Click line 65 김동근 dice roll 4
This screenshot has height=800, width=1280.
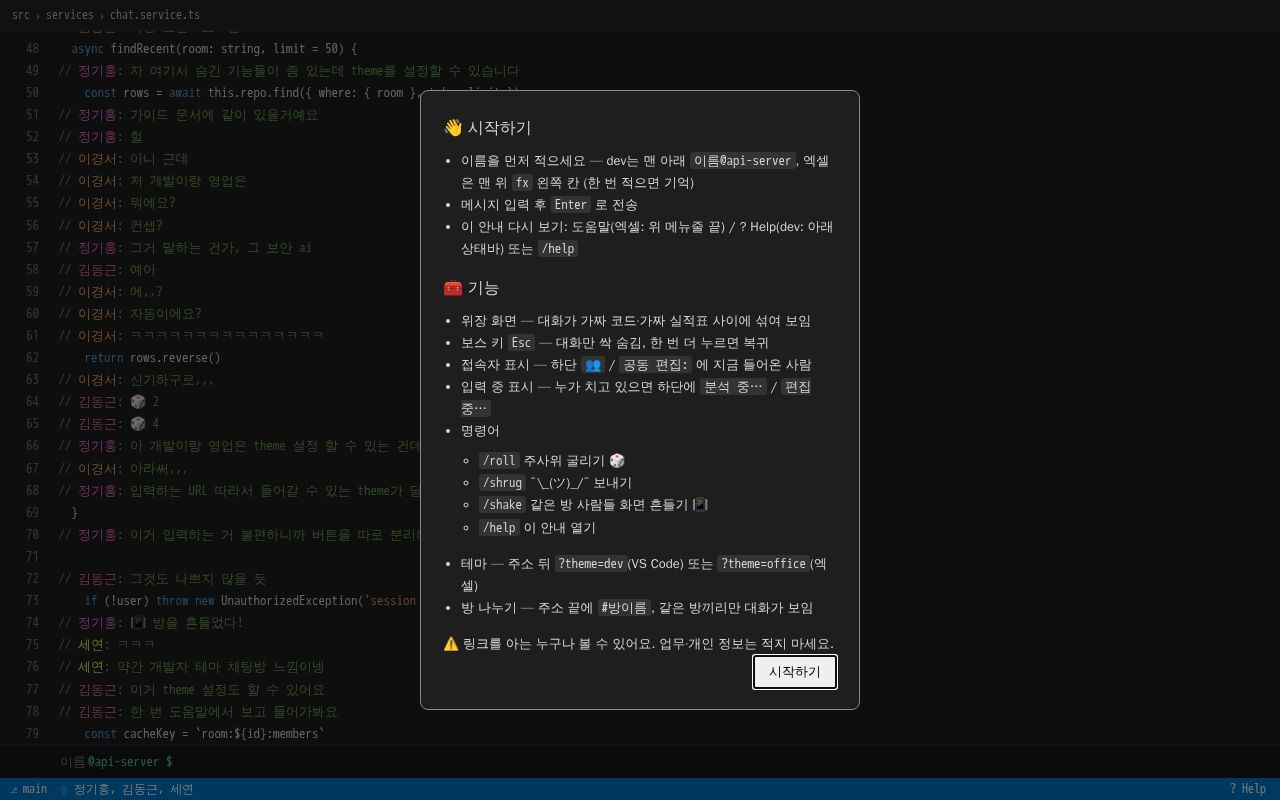pos(108,424)
